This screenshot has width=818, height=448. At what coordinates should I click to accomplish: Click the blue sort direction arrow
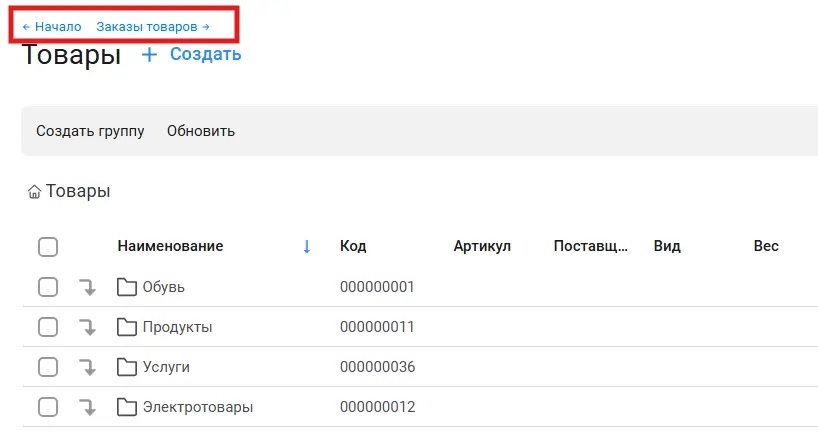click(307, 247)
